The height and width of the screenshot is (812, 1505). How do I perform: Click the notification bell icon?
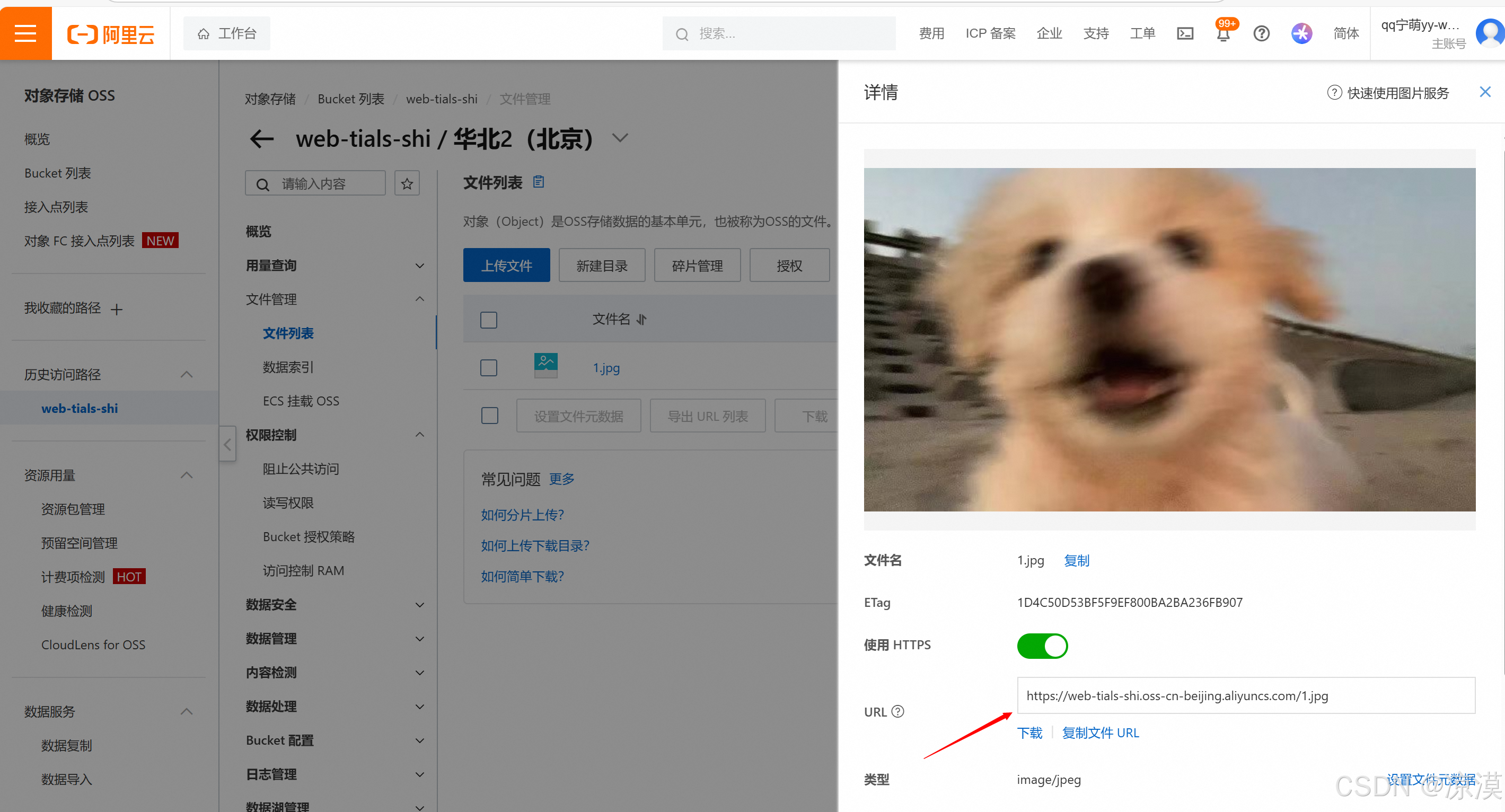(x=1223, y=34)
